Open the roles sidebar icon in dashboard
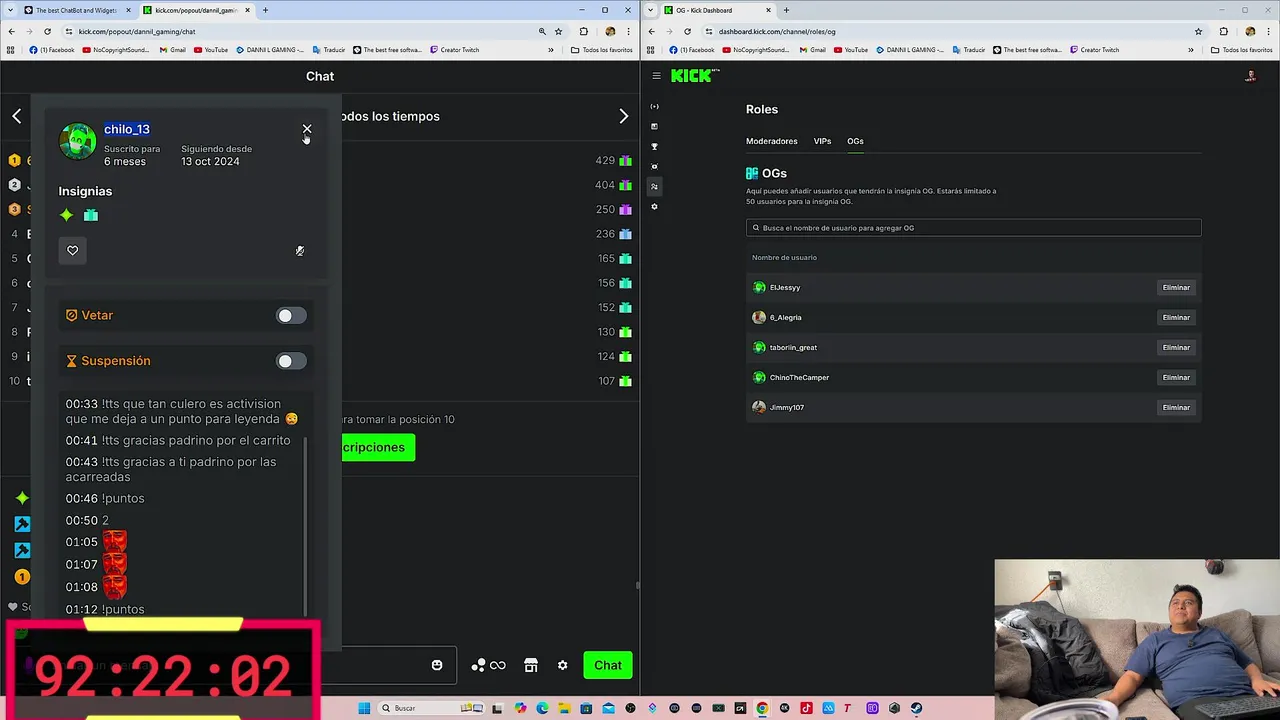 [x=654, y=187]
